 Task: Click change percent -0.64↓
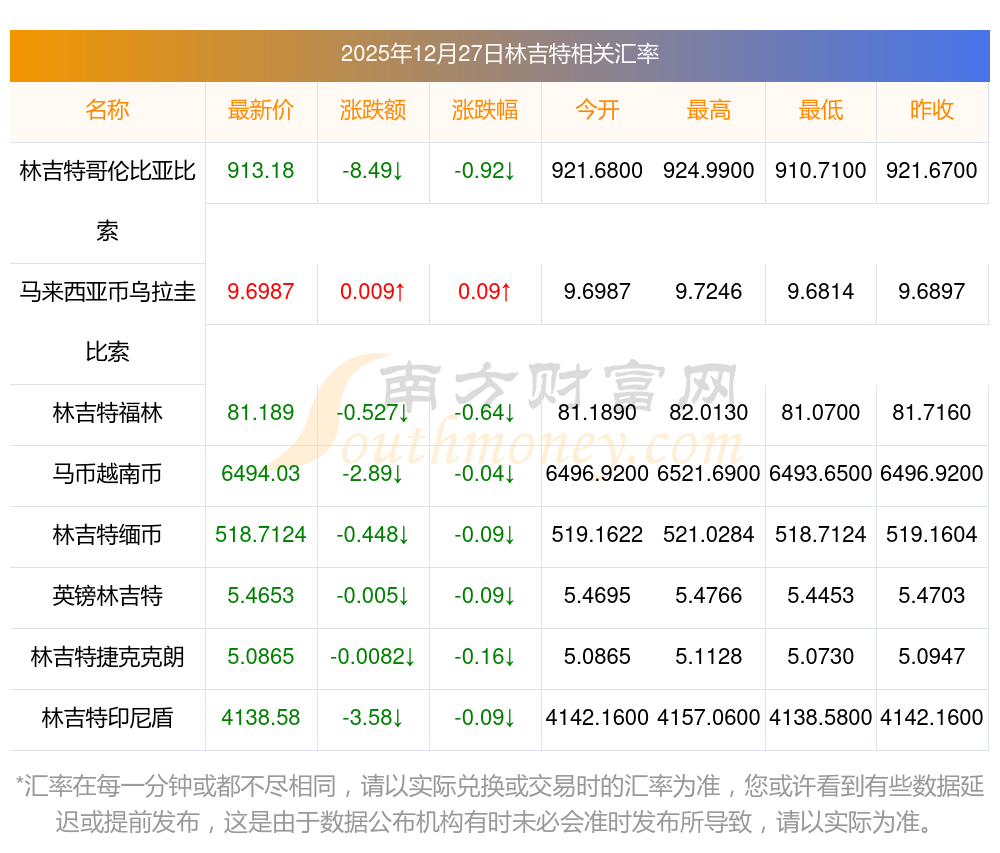pyautogui.click(x=485, y=412)
